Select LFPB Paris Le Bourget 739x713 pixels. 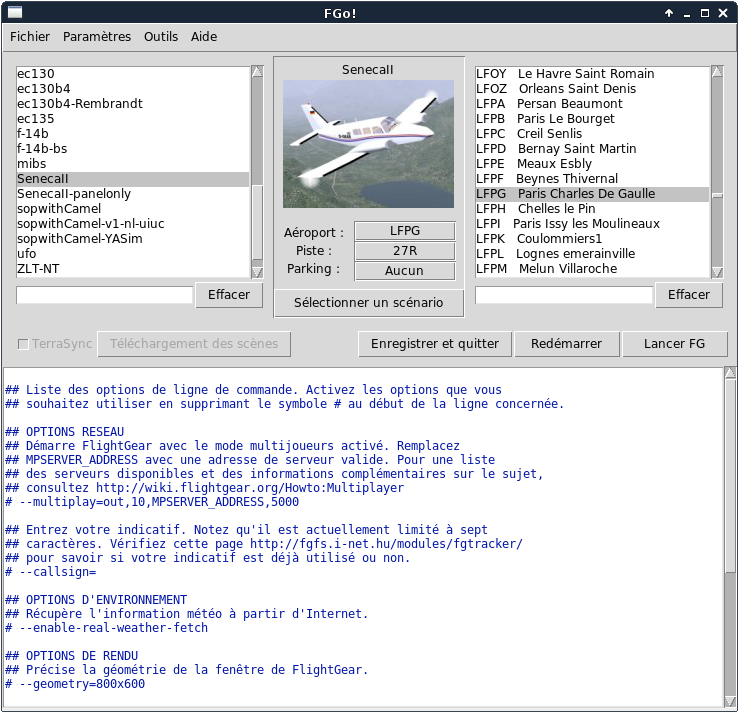pos(592,119)
